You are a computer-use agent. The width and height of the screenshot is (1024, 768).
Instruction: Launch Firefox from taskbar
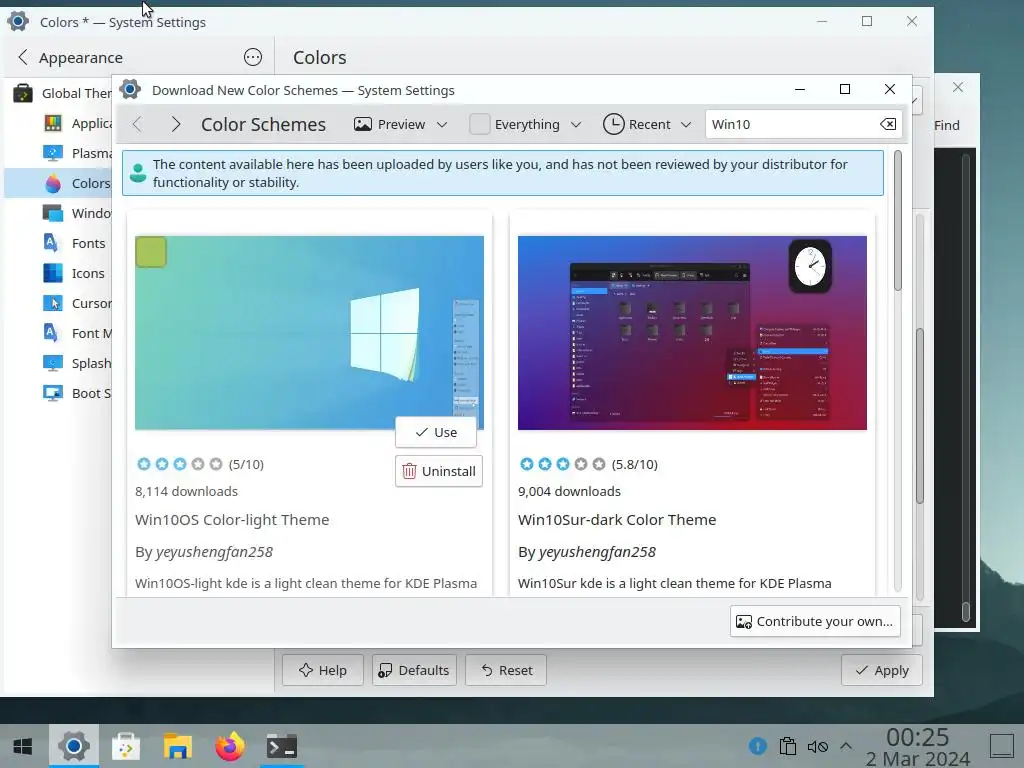click(230, 746)
